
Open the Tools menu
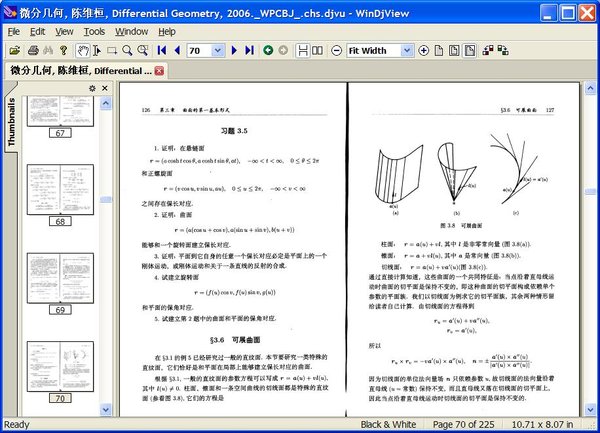94,31
